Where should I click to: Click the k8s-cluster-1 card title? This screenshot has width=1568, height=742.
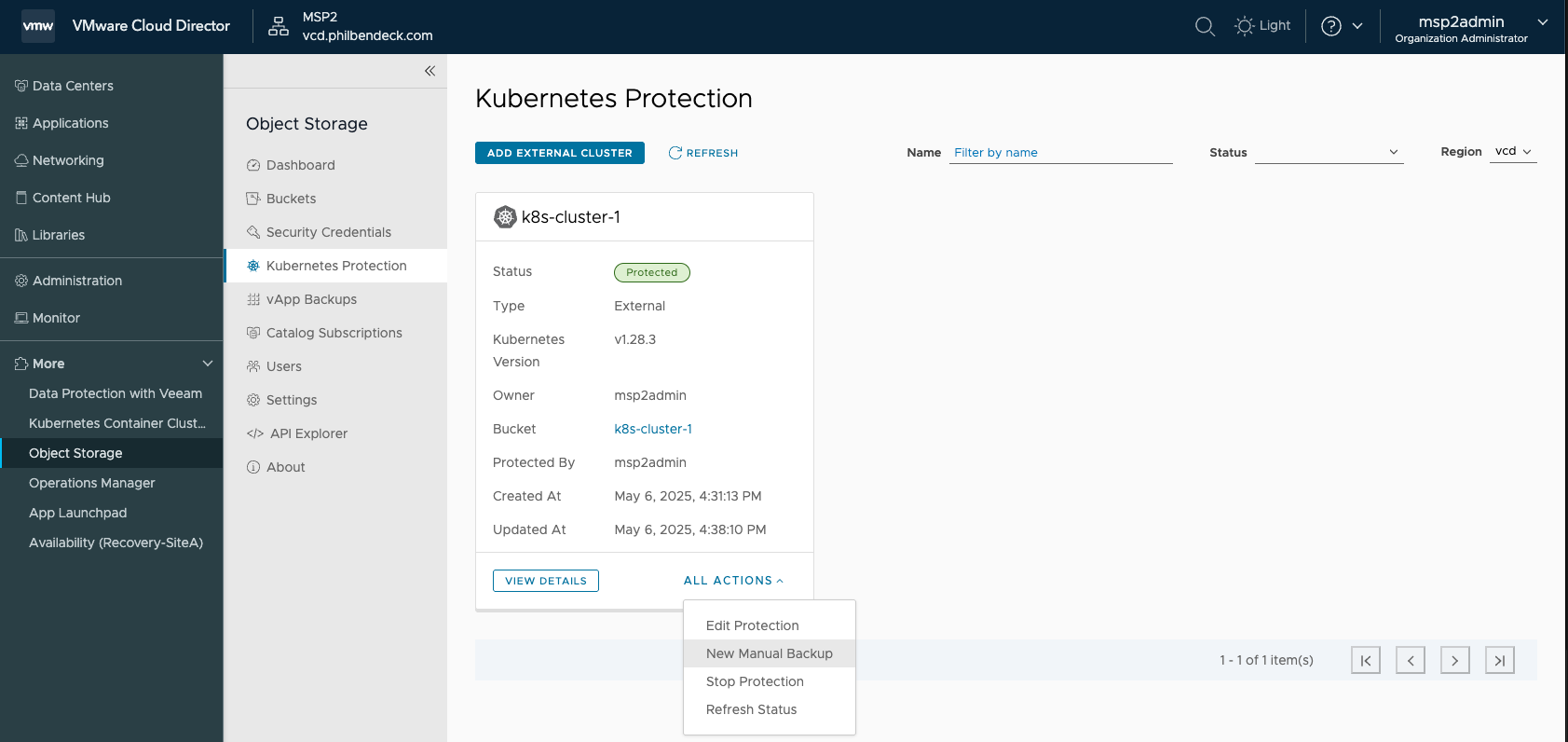[571, 217]
